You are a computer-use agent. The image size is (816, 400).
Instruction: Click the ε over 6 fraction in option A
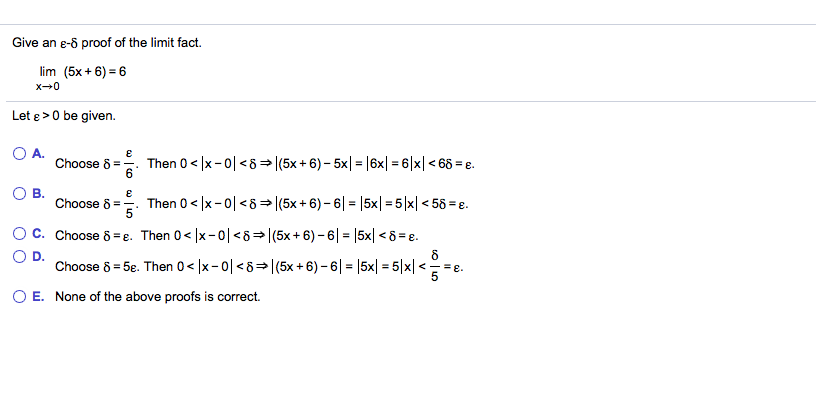(x=130, y=164)
